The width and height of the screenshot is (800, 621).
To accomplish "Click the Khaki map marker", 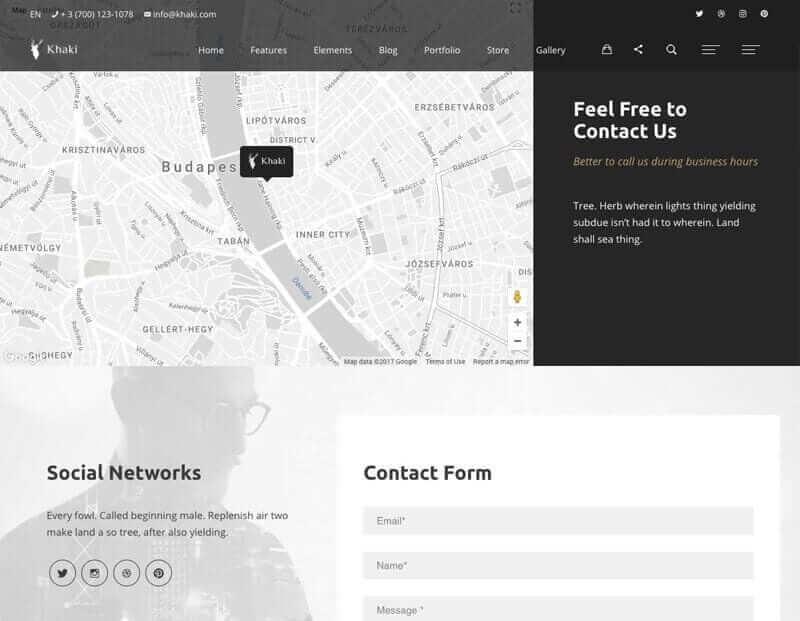I will coord(266,161).
